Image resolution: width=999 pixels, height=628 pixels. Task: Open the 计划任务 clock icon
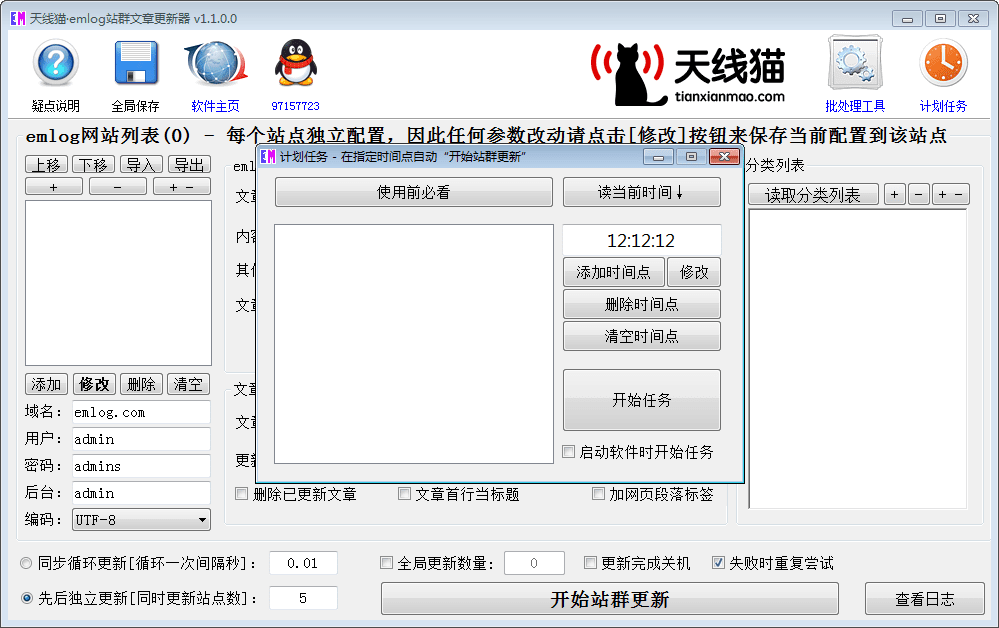944,63
